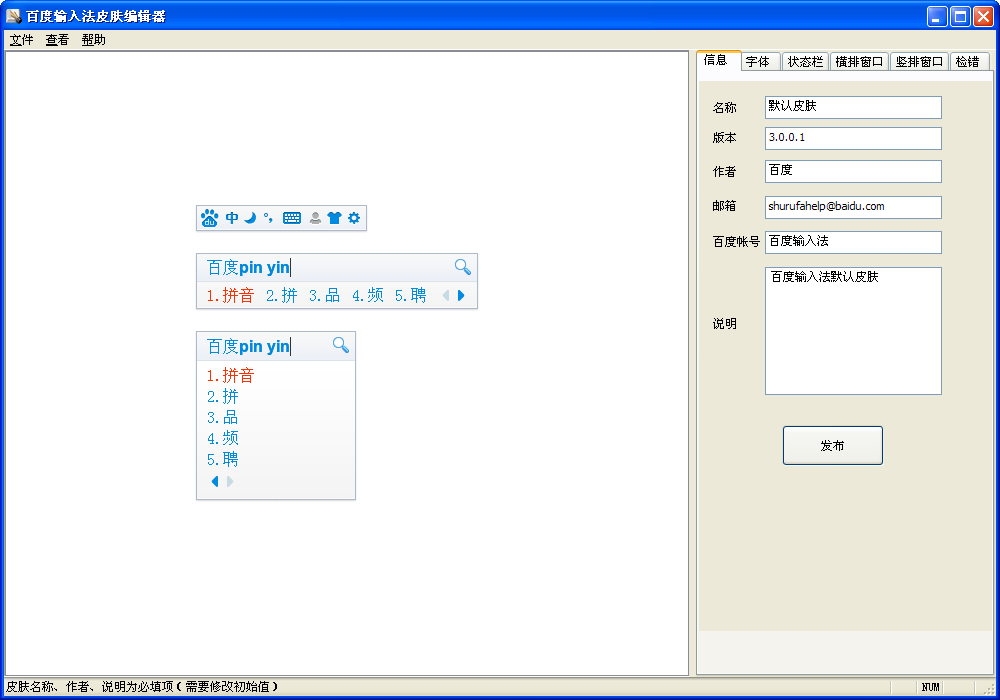Toggle the punctuation mode icon
Viewport: 1000px width, 700px height.
pyautogui.click(x=268, y=218)
